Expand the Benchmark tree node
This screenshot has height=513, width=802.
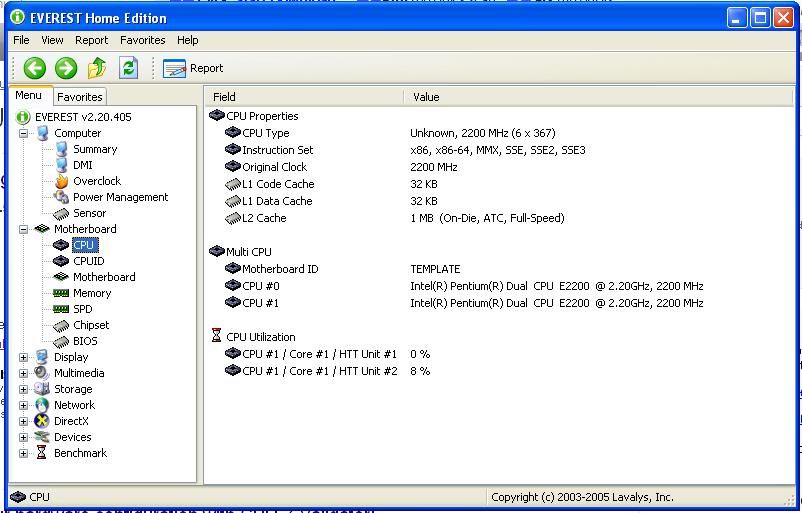click(24, 453)
